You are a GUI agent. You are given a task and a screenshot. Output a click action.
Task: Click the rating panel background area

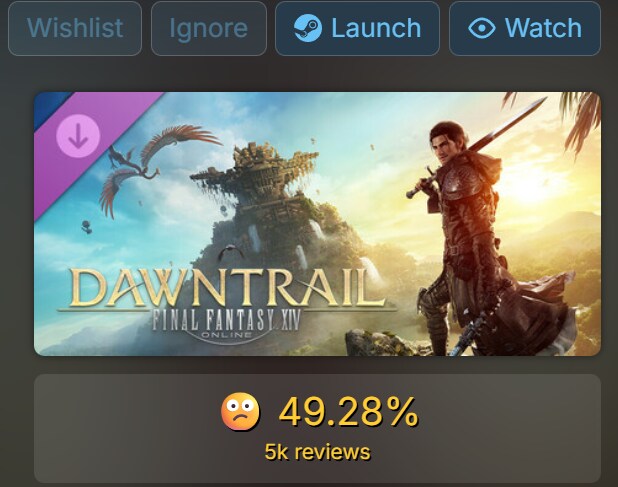[x=317, y=428]
